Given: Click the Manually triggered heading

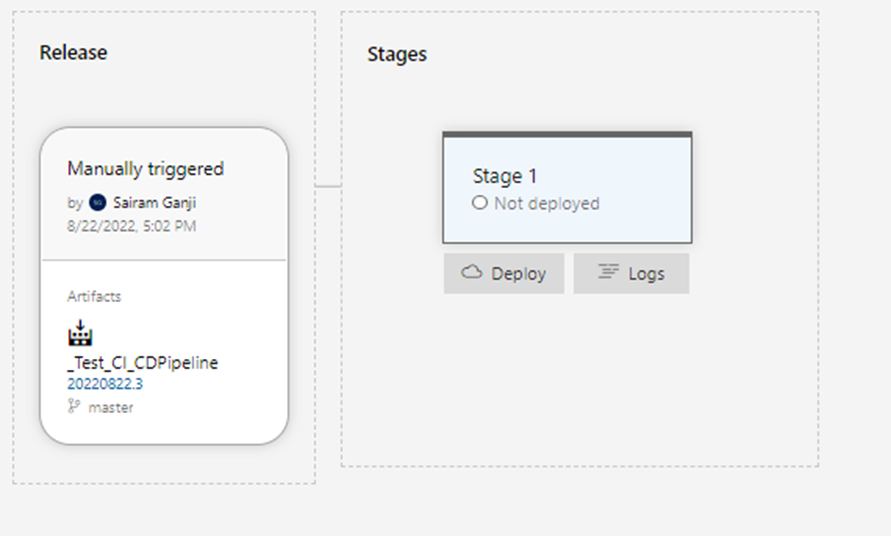Looking at the screenshot, I should coord(145,169).
